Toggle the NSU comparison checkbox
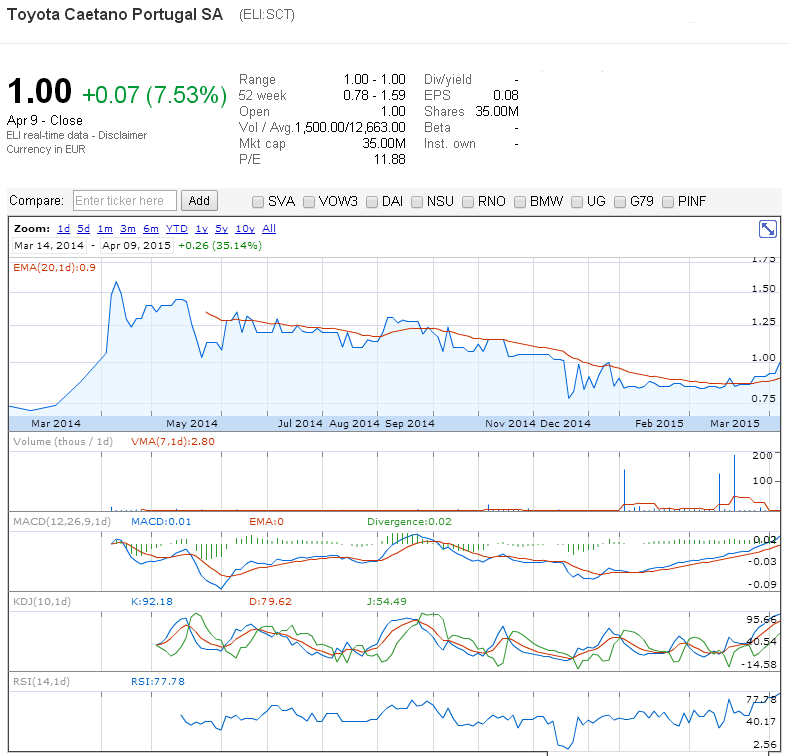788x756 pixels. pos(417,202)
